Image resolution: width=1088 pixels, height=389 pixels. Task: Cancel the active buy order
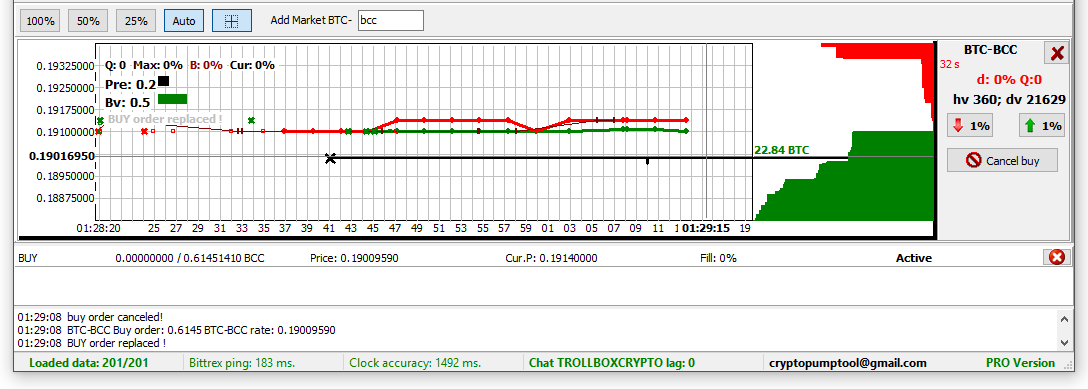tap(1003, 160)
